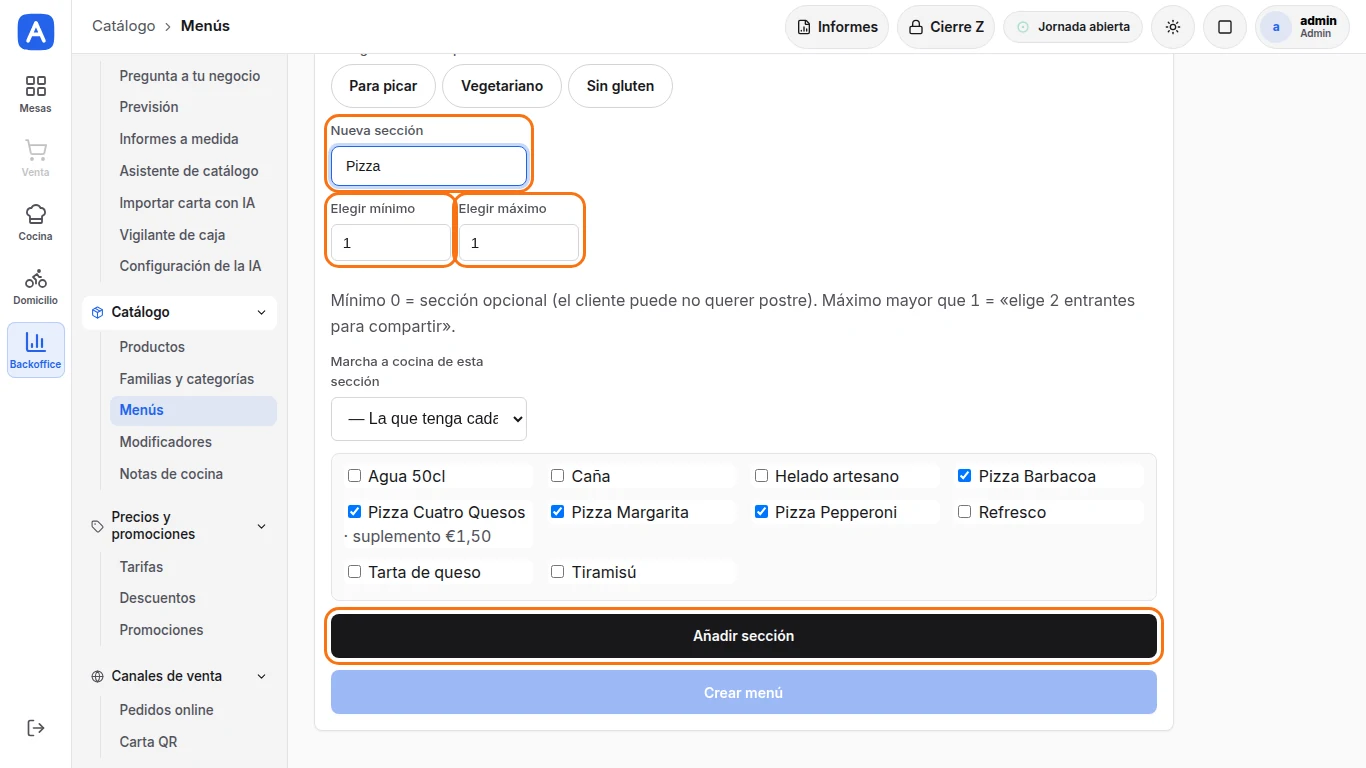Open the Informes button in header
1366x768 pixels.
837,27
